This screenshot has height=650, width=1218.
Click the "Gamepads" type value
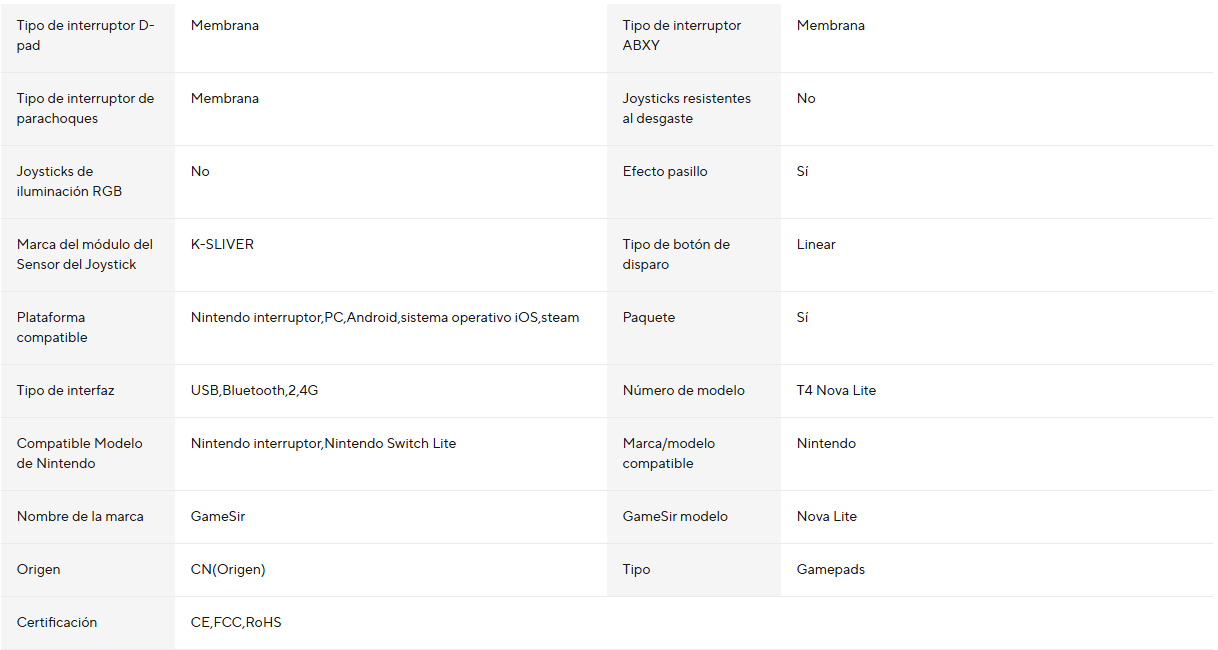(830, 569)
